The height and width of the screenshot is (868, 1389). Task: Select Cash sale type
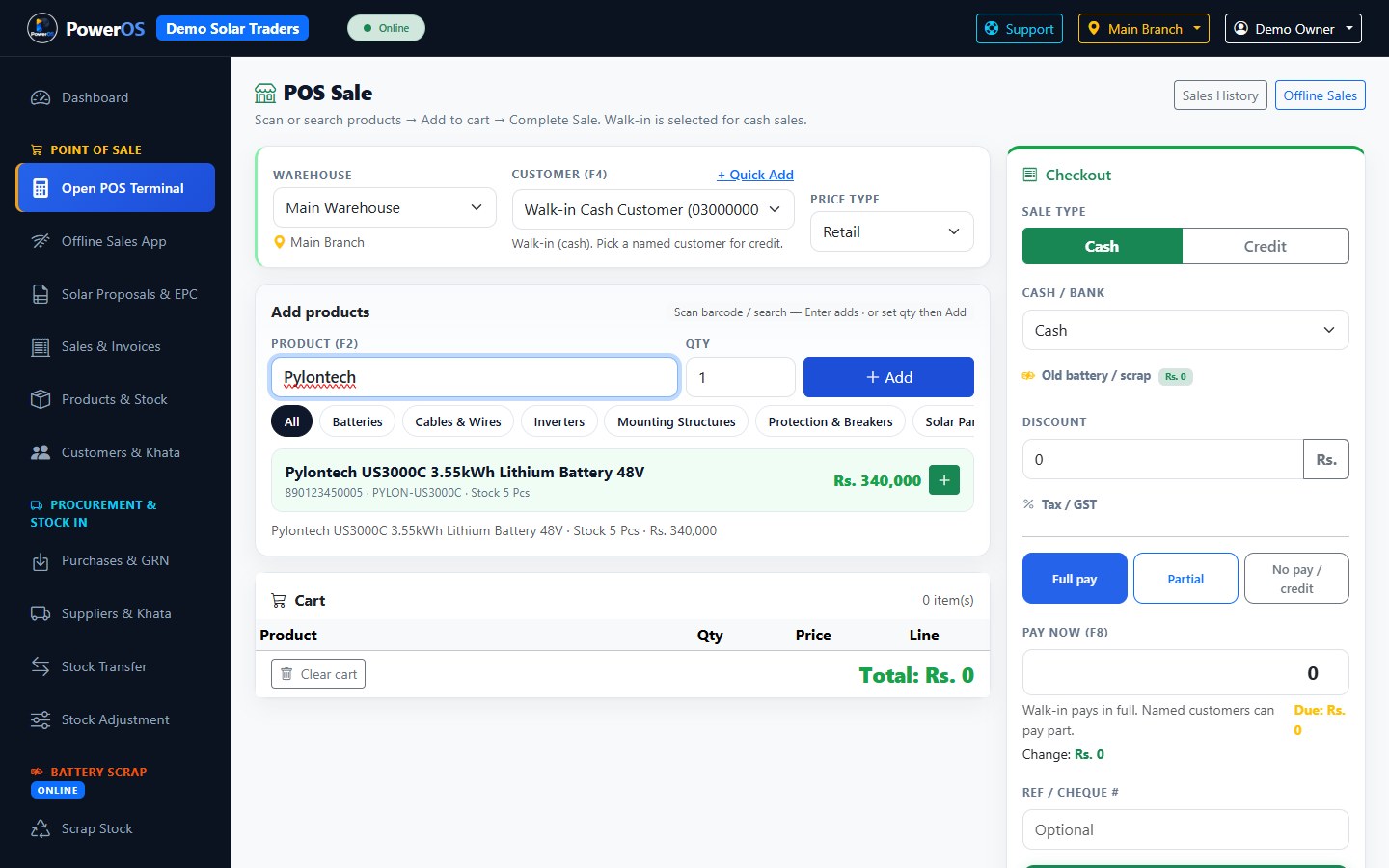[x=1103, y=246]
